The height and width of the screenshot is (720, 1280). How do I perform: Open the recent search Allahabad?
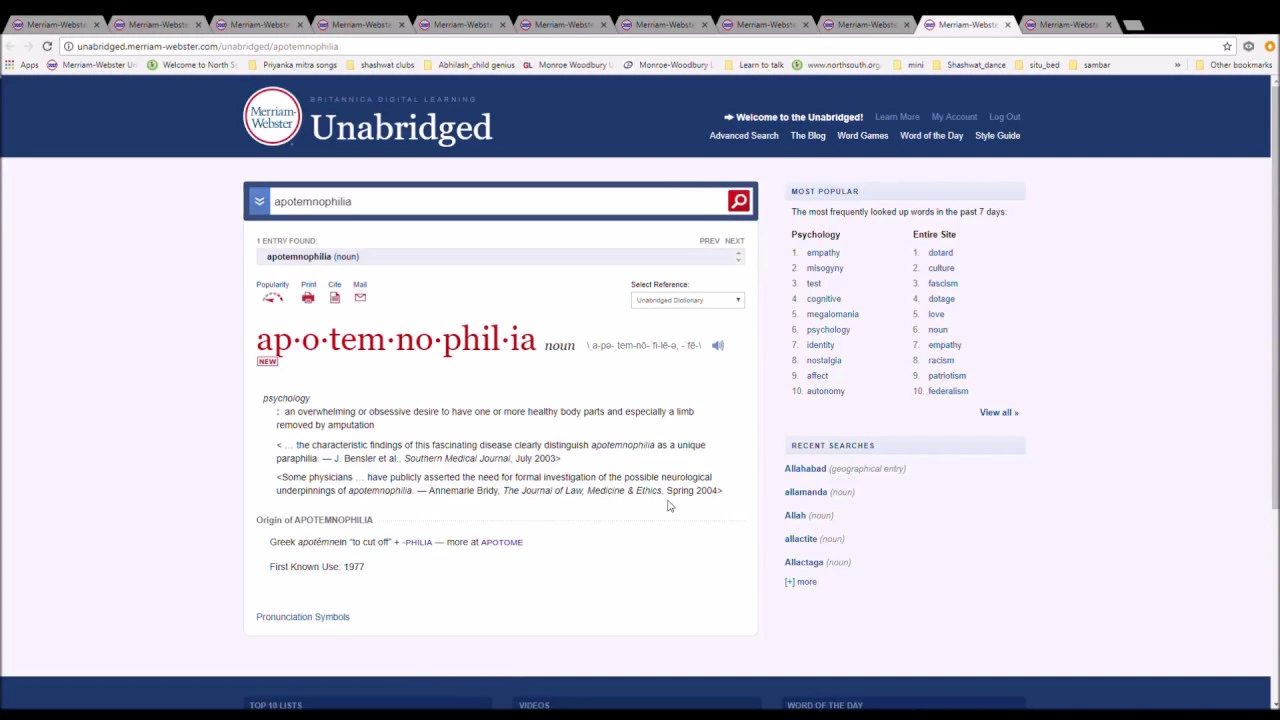click(805, 469)
